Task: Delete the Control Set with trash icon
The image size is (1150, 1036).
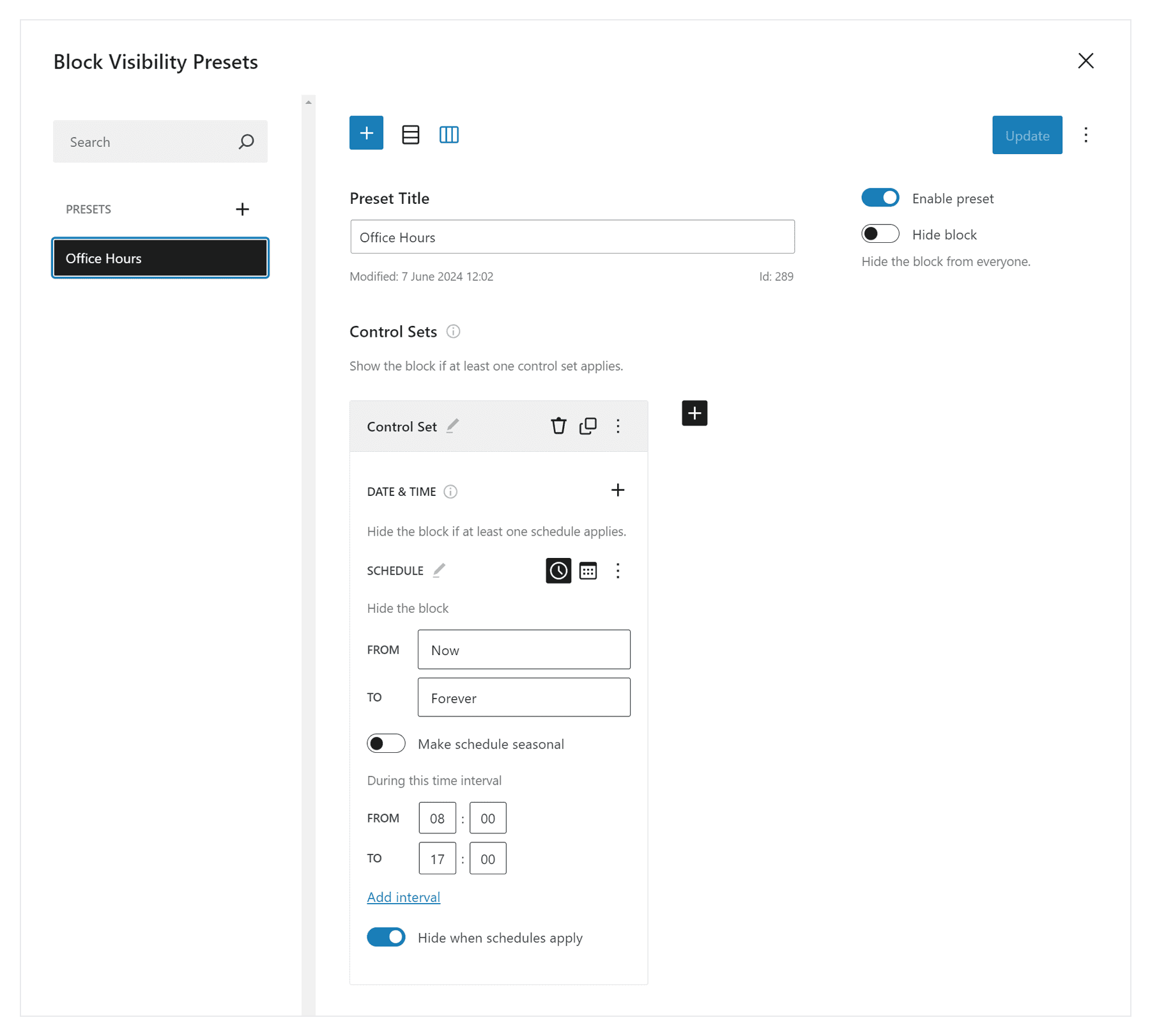Action: pos(558,426)
